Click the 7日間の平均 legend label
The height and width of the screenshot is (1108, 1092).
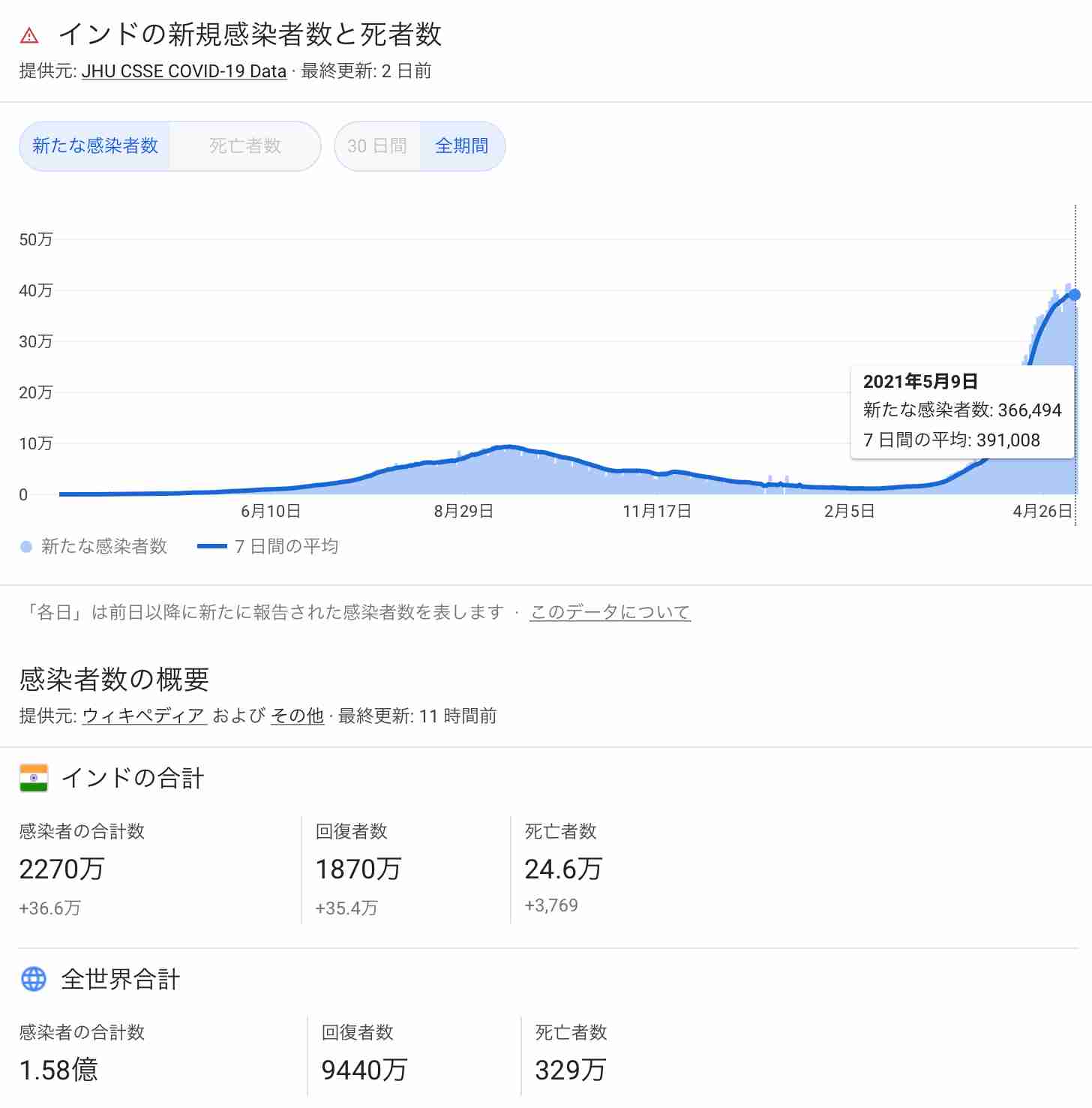286,547
